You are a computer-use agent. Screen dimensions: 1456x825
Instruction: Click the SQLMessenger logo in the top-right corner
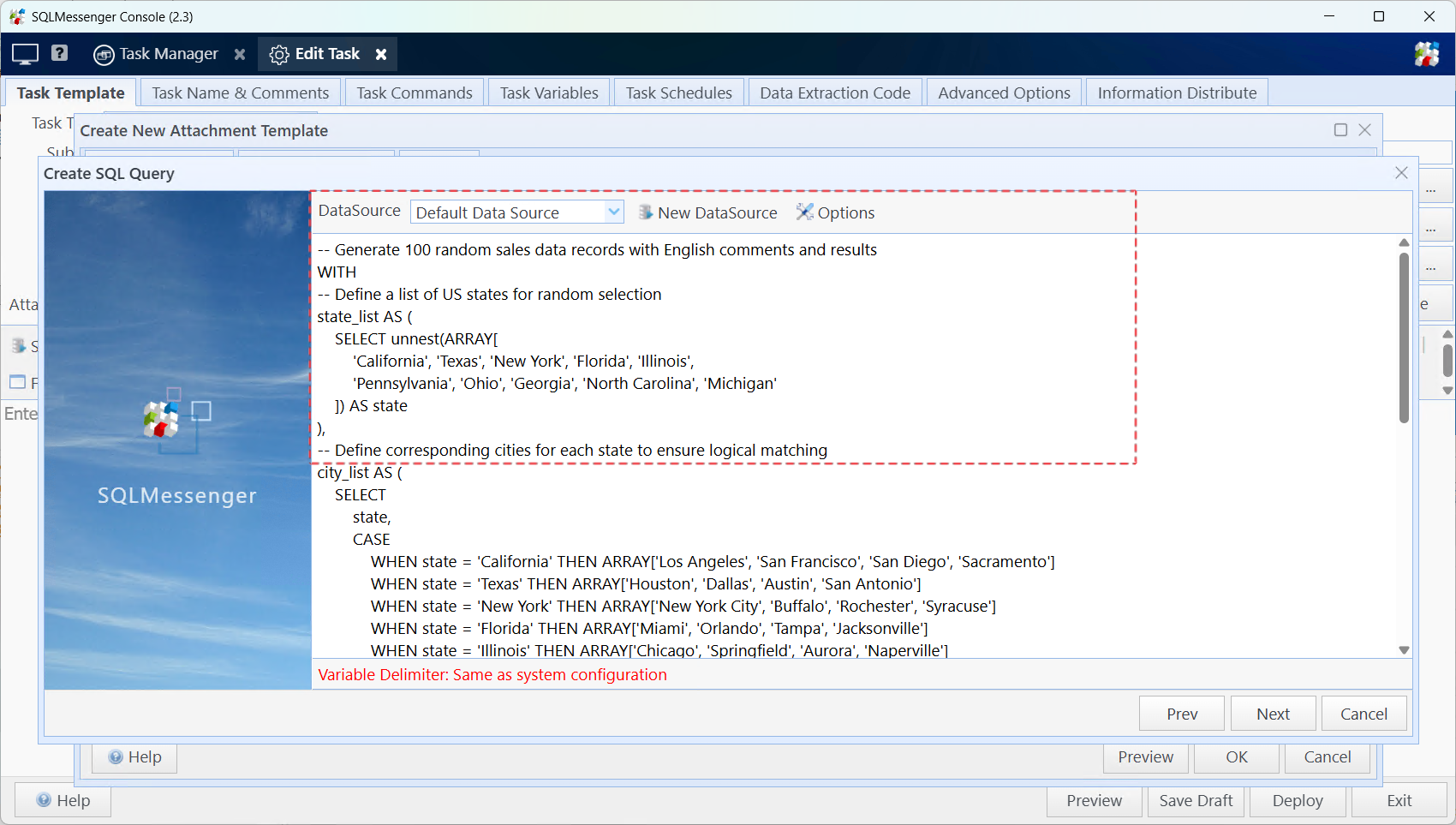pos(1427,53)
